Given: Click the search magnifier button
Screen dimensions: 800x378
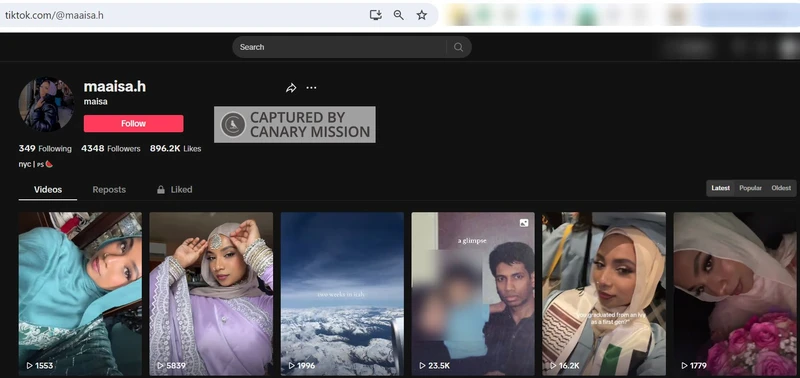Looking at the screenshot, I should point(458,47).
